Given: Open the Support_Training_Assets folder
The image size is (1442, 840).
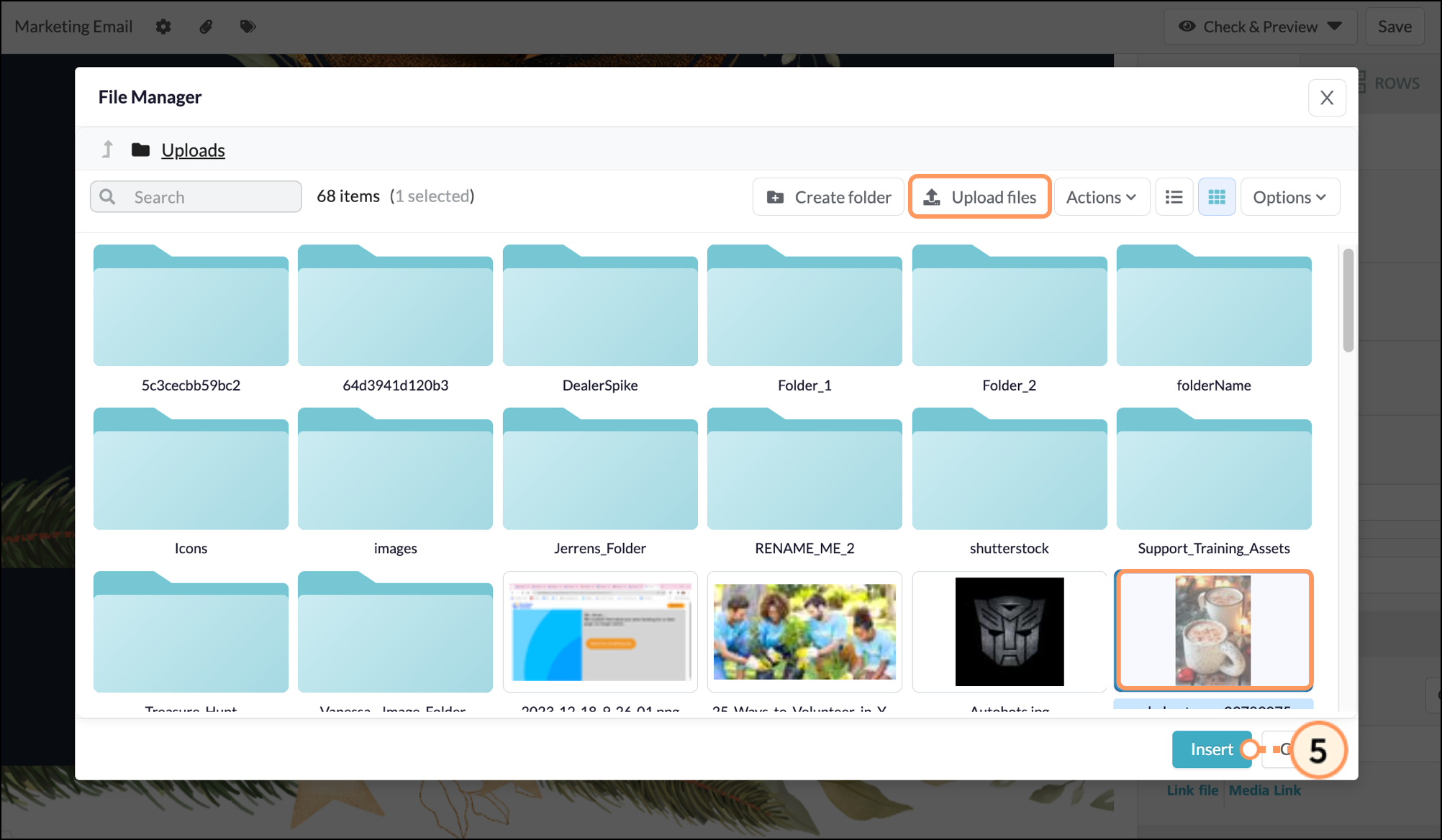Looking at the screenshot, I should pyautogui.click(x=1214, y=469).
